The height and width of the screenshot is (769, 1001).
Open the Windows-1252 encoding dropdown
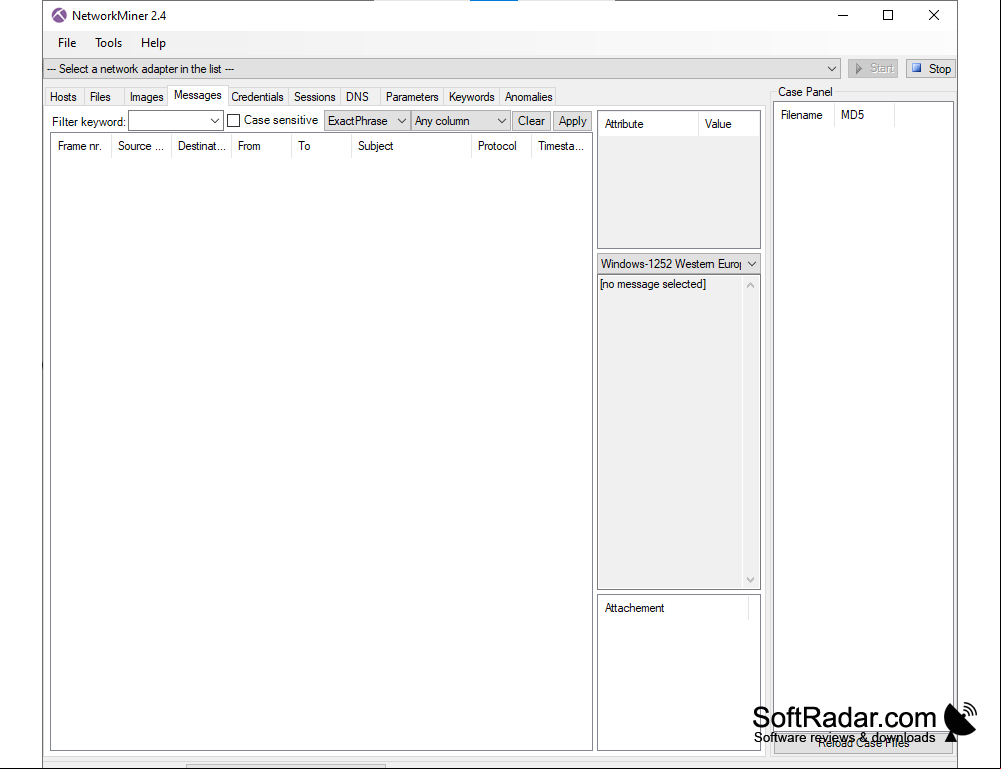tap(679, 264)
